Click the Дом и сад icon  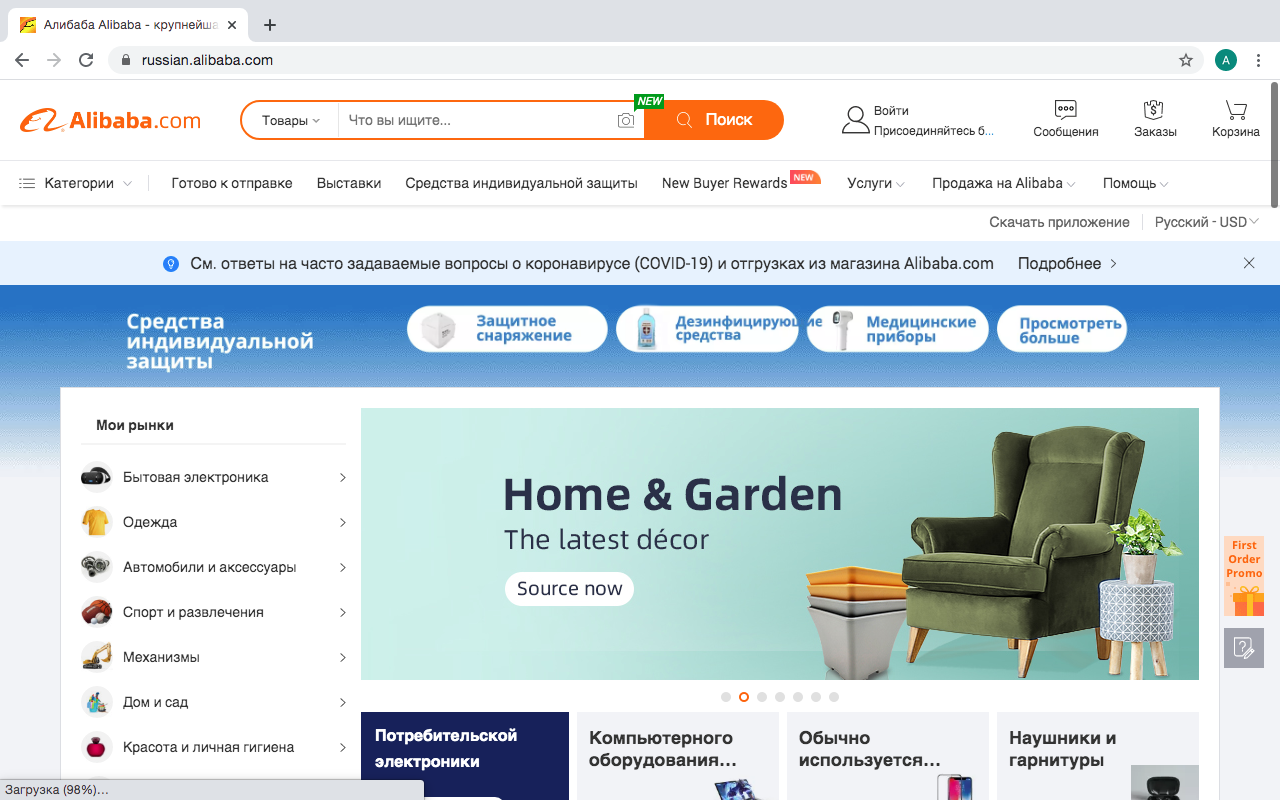coord(96,702)
